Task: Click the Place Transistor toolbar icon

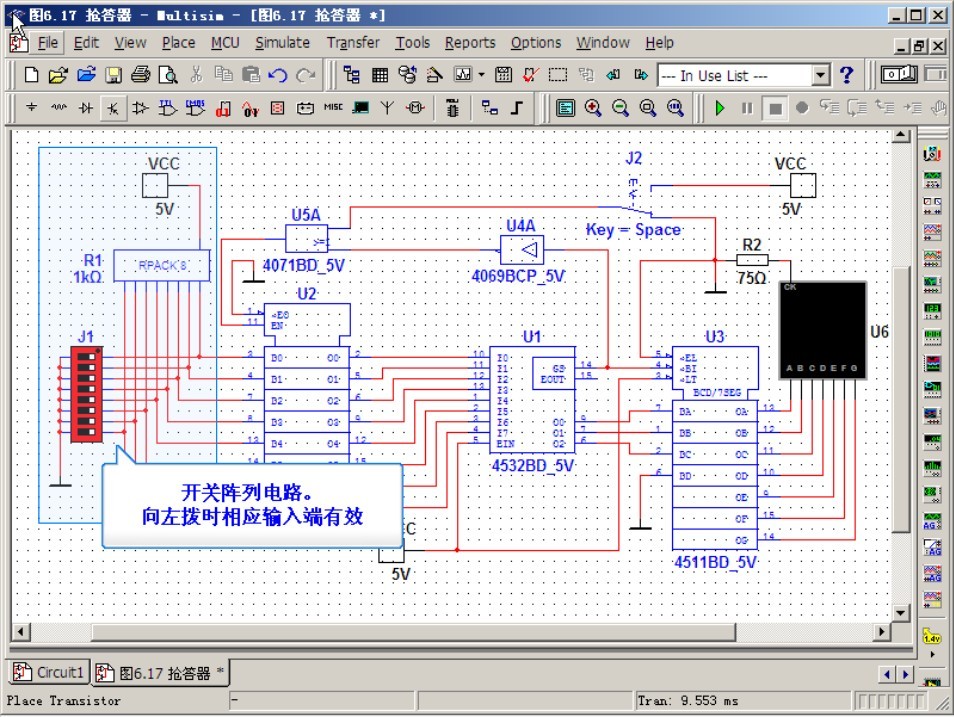Action: click(113, 108)
